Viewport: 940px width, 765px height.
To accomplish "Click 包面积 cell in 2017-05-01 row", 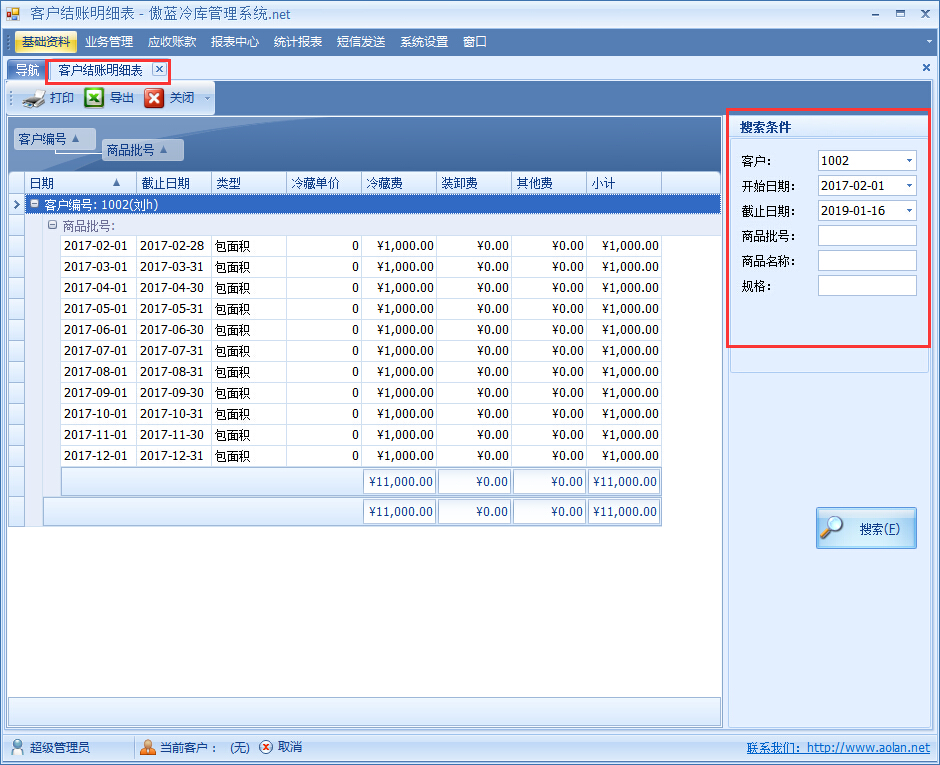I will coord(249,309).
